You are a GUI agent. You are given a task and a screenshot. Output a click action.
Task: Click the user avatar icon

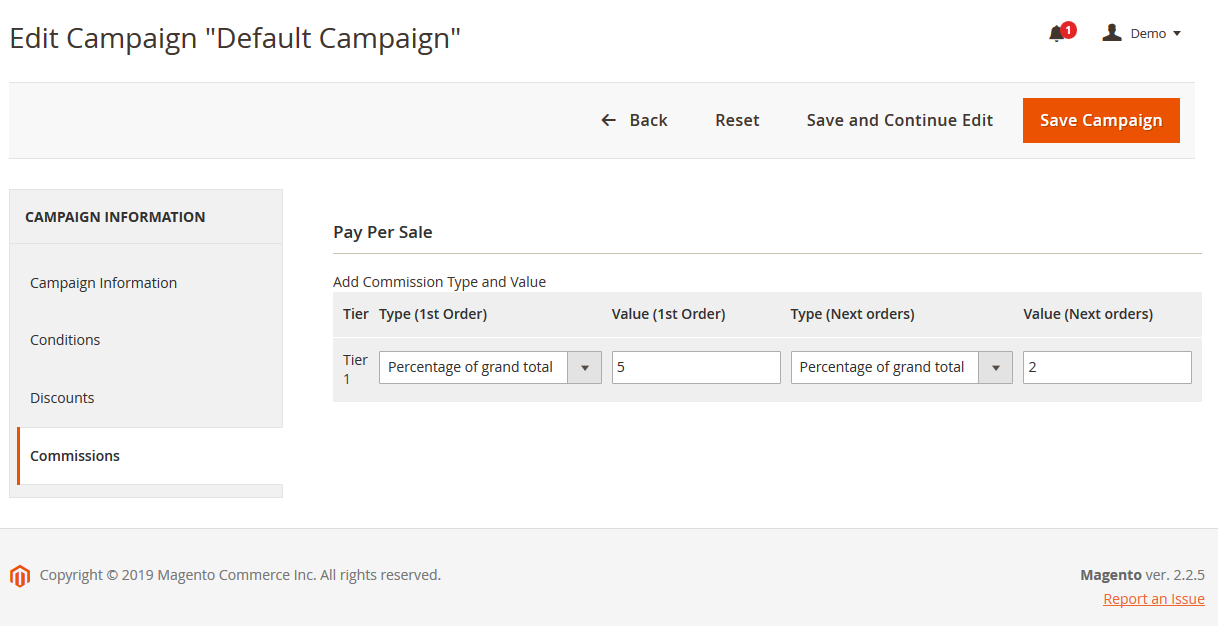pos(1111,33)
